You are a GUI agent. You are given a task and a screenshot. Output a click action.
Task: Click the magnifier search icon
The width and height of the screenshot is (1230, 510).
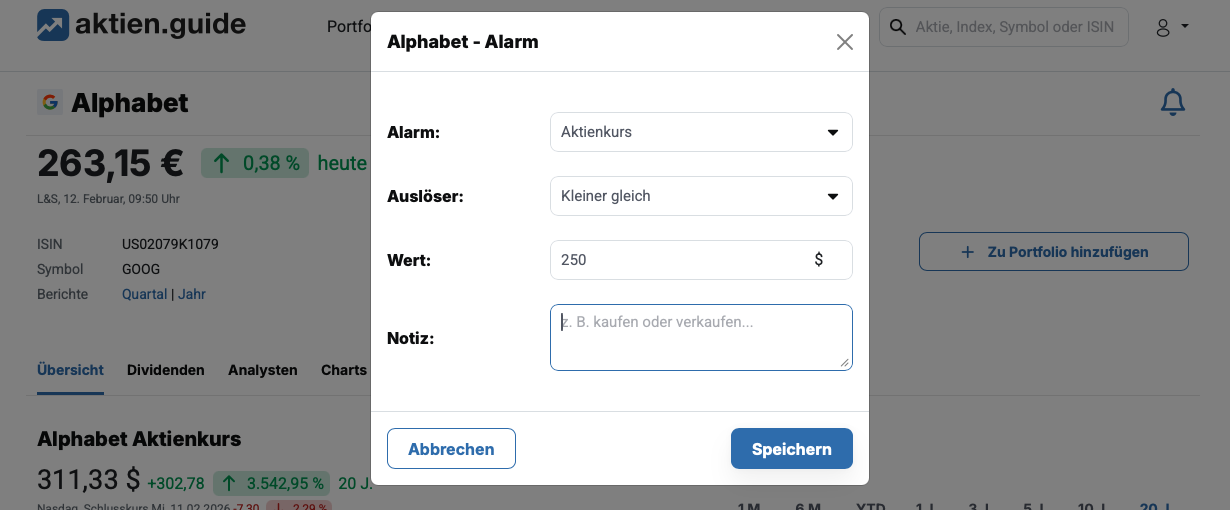[x=897, y=27]
